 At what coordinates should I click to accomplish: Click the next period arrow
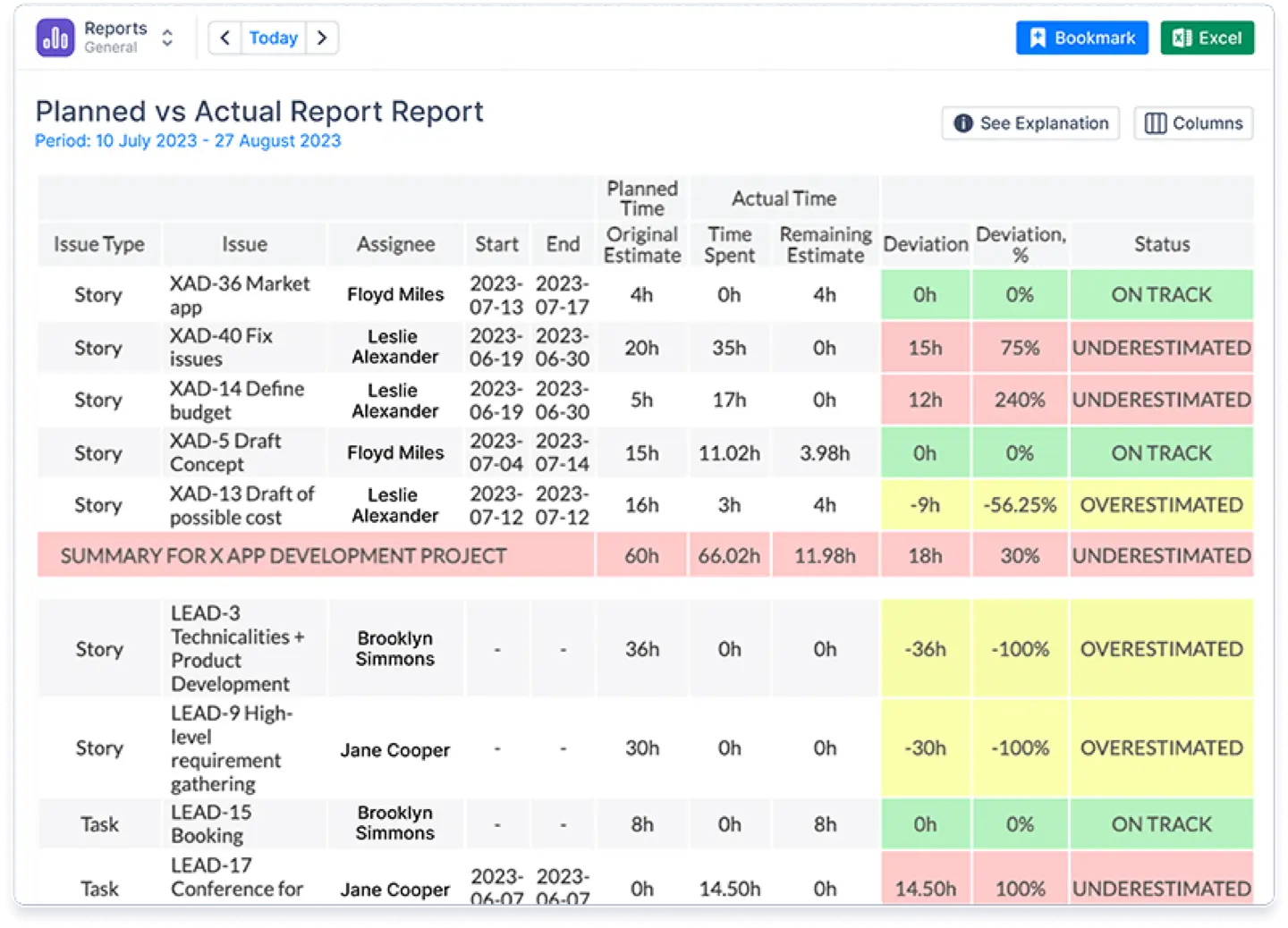[322, 38]
